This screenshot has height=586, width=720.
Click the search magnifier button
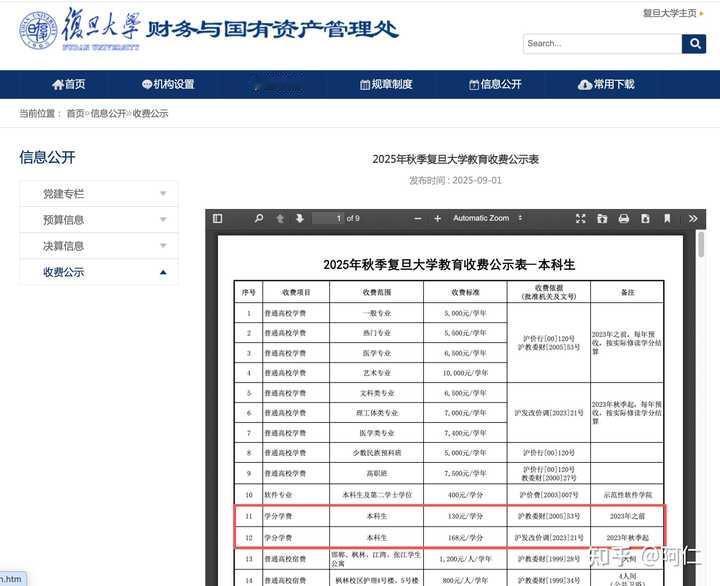(x=694, y=44)
